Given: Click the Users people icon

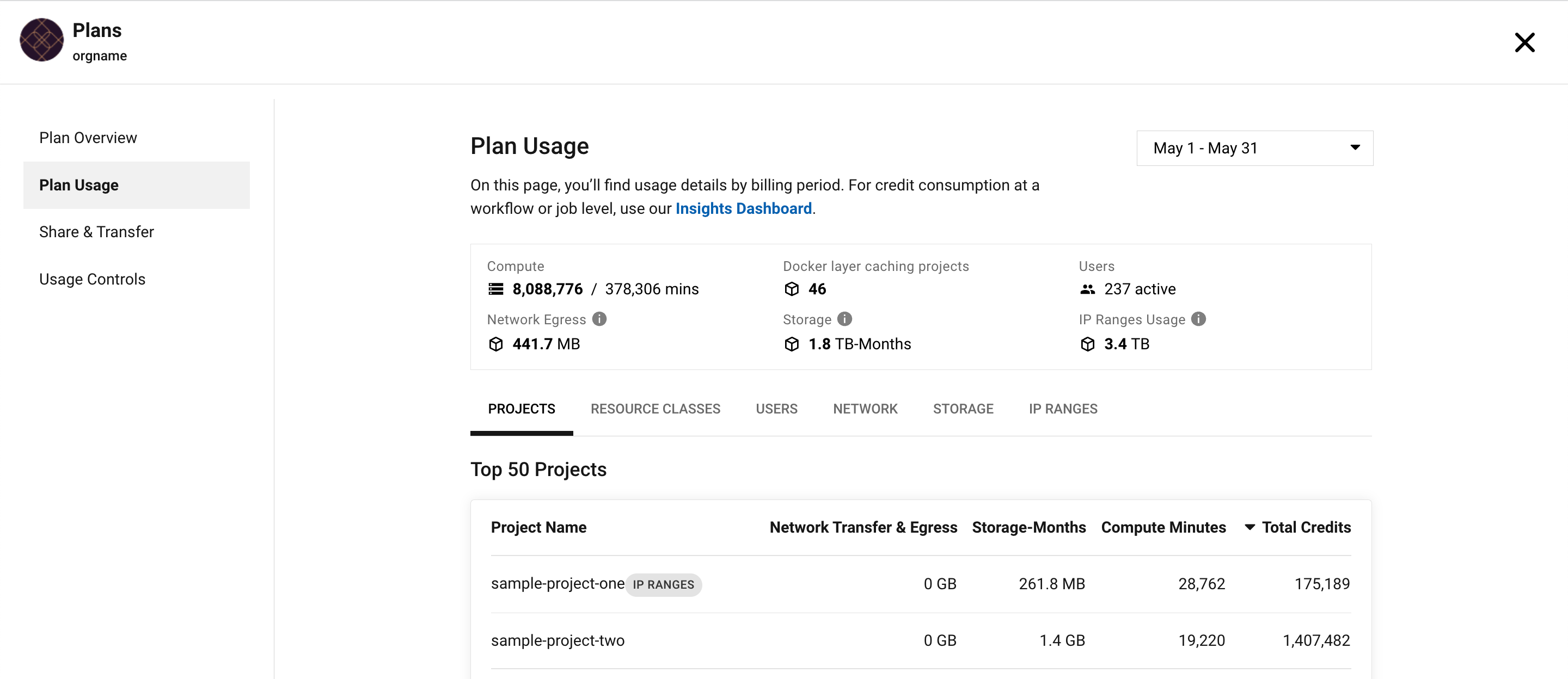Looking at the screenshot, I should point(1087,289).
